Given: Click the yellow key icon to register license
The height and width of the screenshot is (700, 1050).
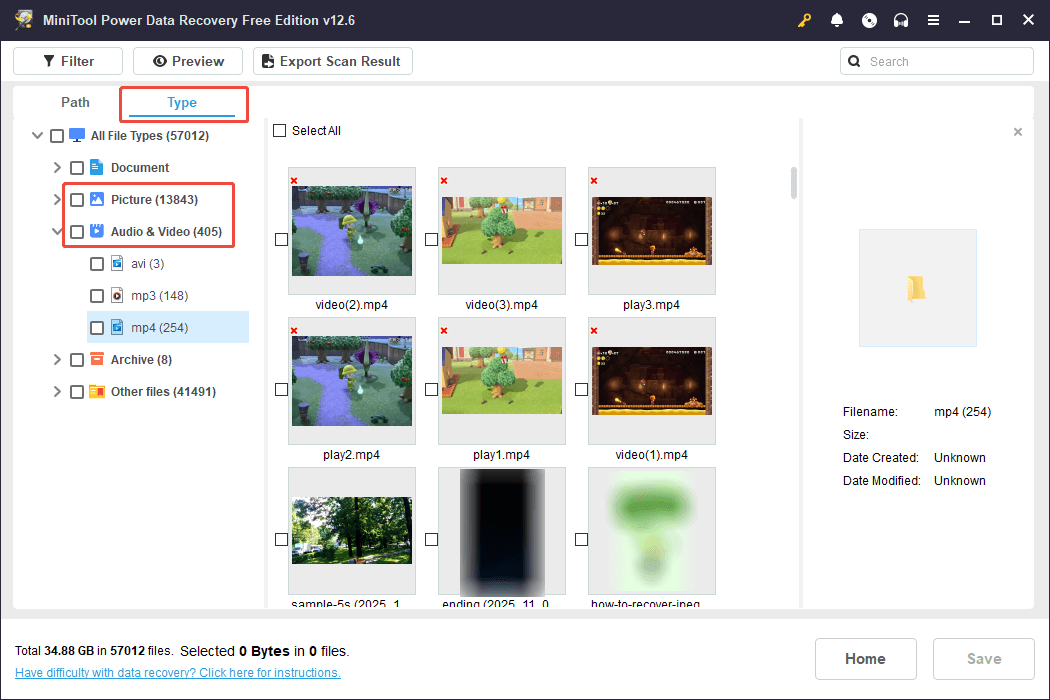Looking at the screenshot, I should coord(804,19).
